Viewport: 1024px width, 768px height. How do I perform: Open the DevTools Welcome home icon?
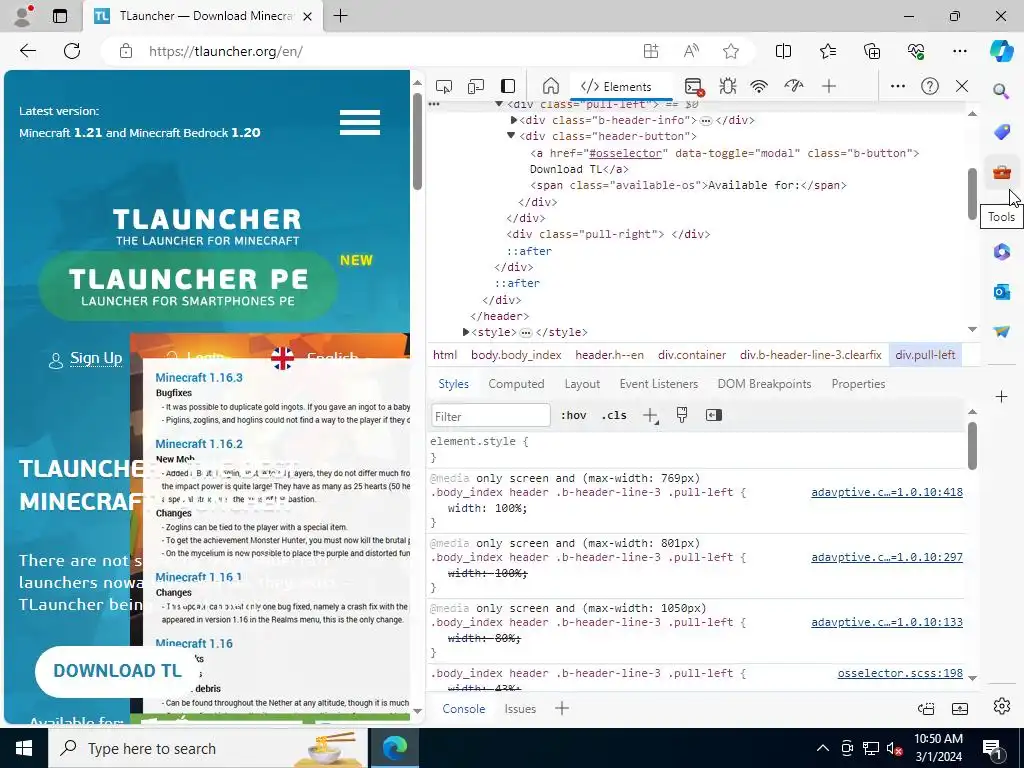(x=551, y=86)
